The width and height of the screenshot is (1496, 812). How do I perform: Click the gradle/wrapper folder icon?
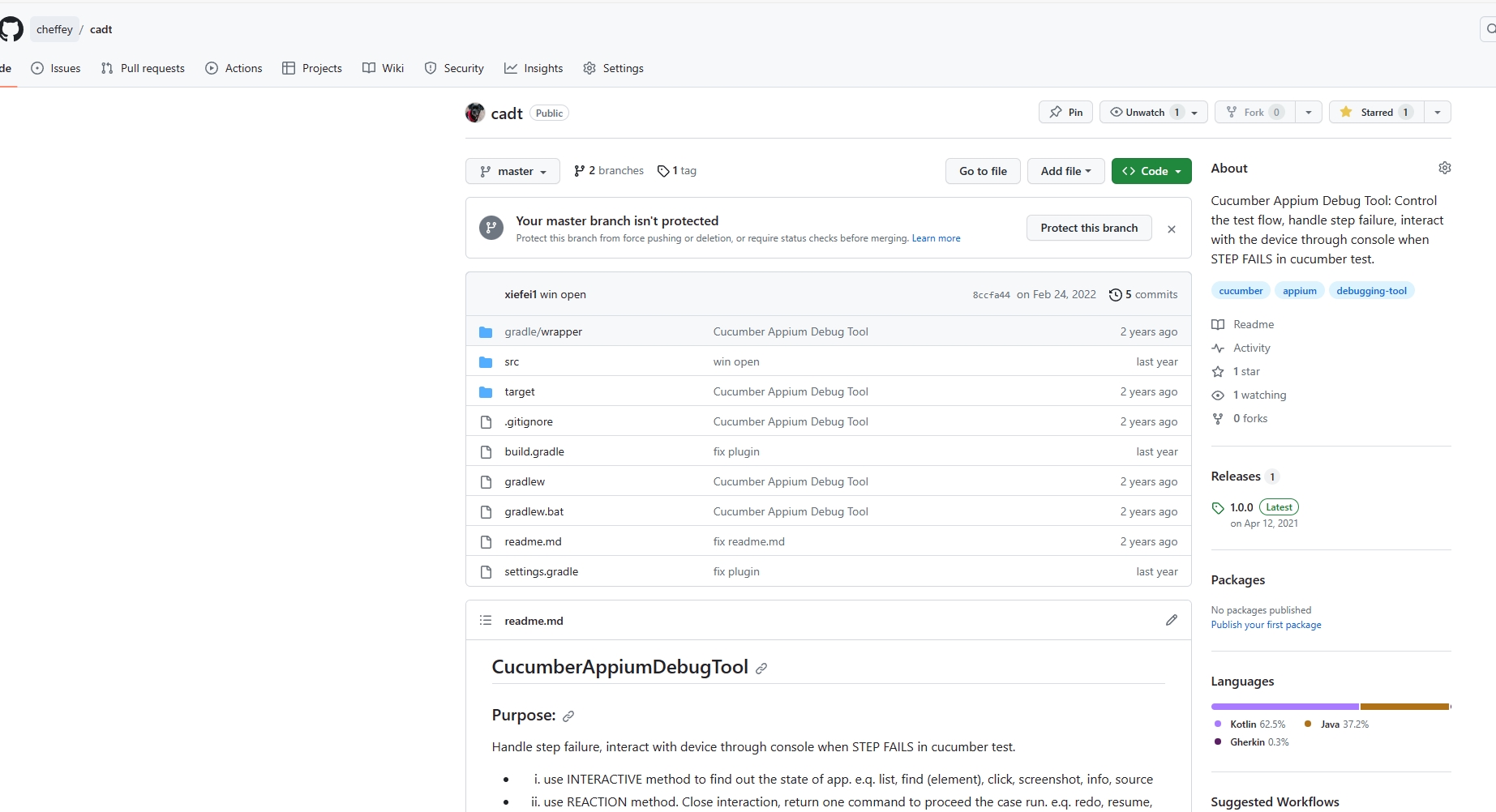point(486,332)
